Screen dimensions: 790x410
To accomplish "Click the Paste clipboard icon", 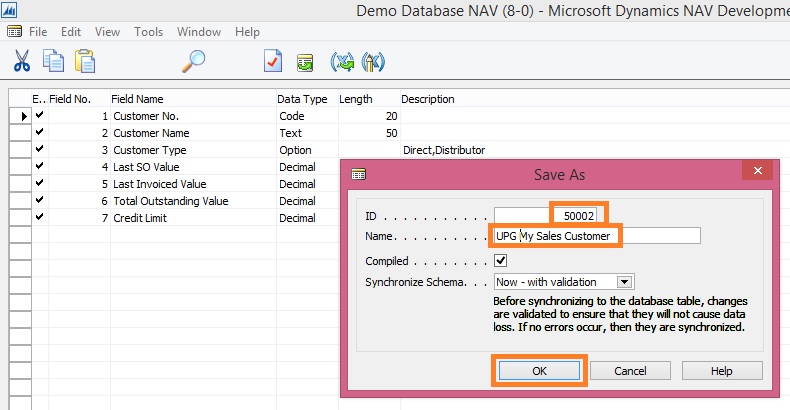I will 85,61.
